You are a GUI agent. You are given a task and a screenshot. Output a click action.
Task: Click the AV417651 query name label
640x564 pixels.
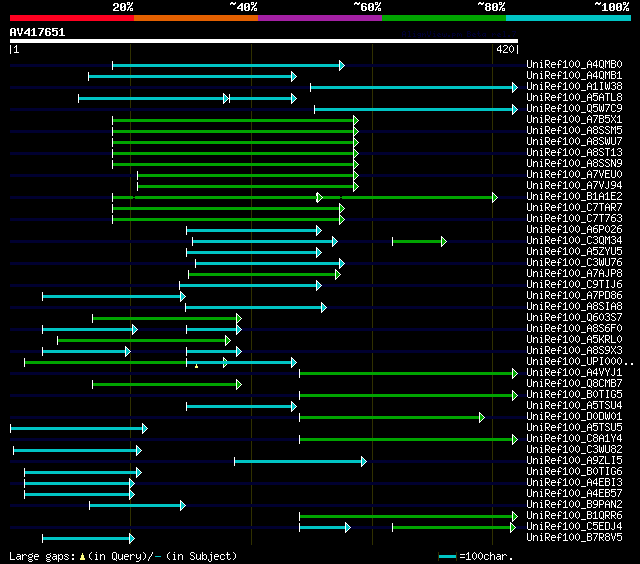click(38, 32)
